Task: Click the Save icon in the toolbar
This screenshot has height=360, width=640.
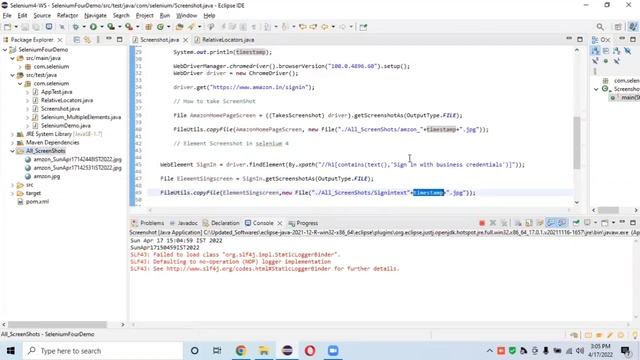Action: 25,27
